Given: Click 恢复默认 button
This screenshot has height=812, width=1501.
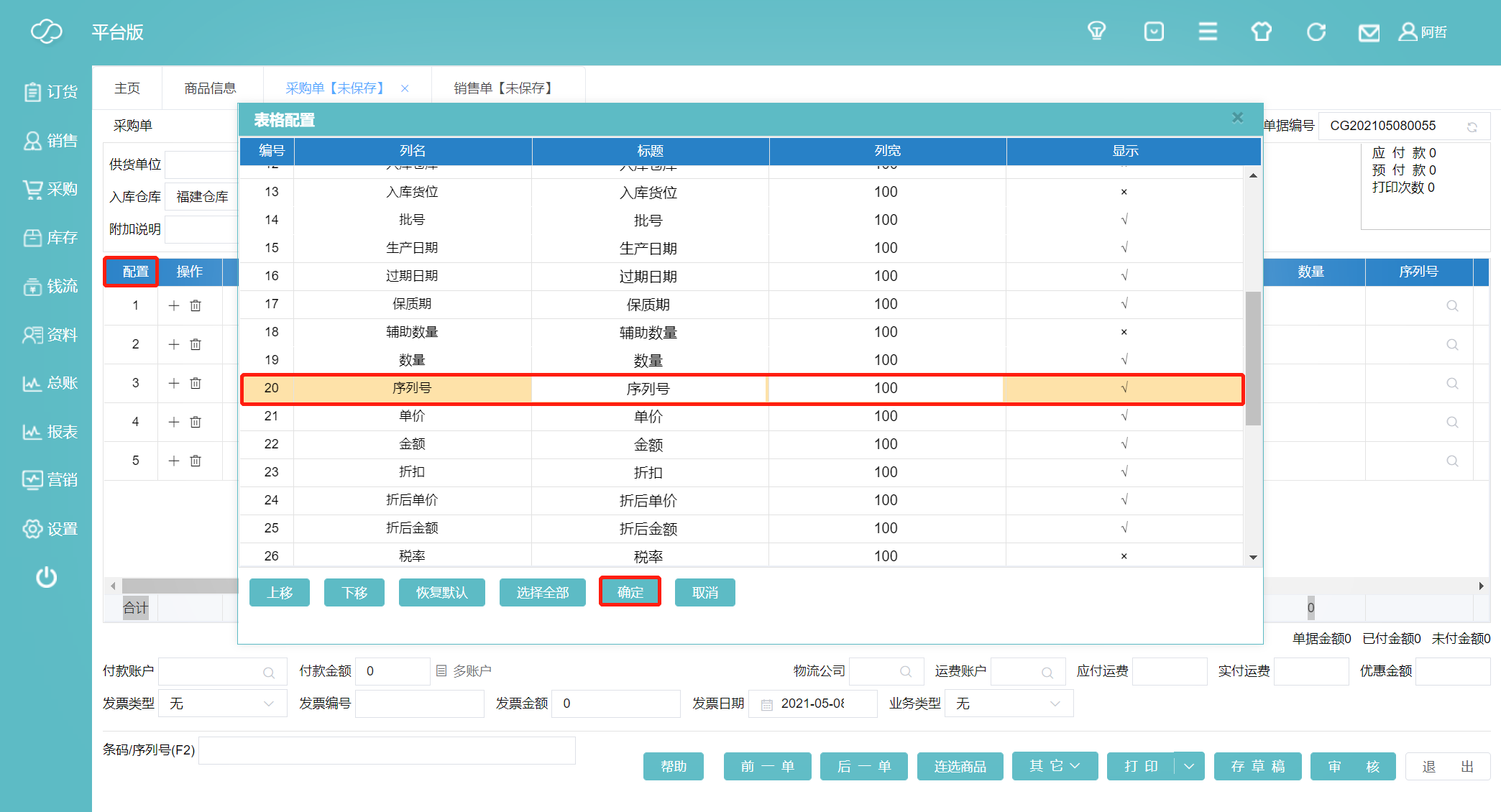Looking at the screenshot, I should [x=441, y=592].
